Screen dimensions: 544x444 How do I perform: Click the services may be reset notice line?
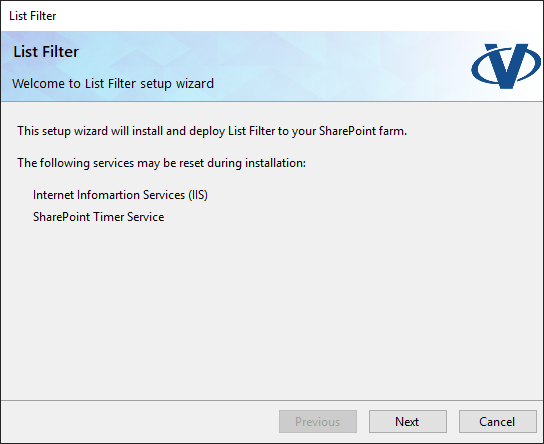click(x=162, y=163)
